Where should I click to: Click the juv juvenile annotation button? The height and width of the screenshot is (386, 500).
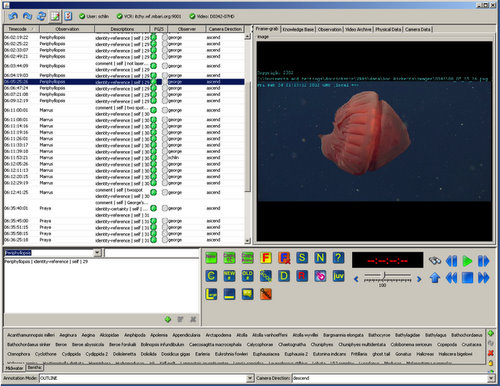point(338,276)
